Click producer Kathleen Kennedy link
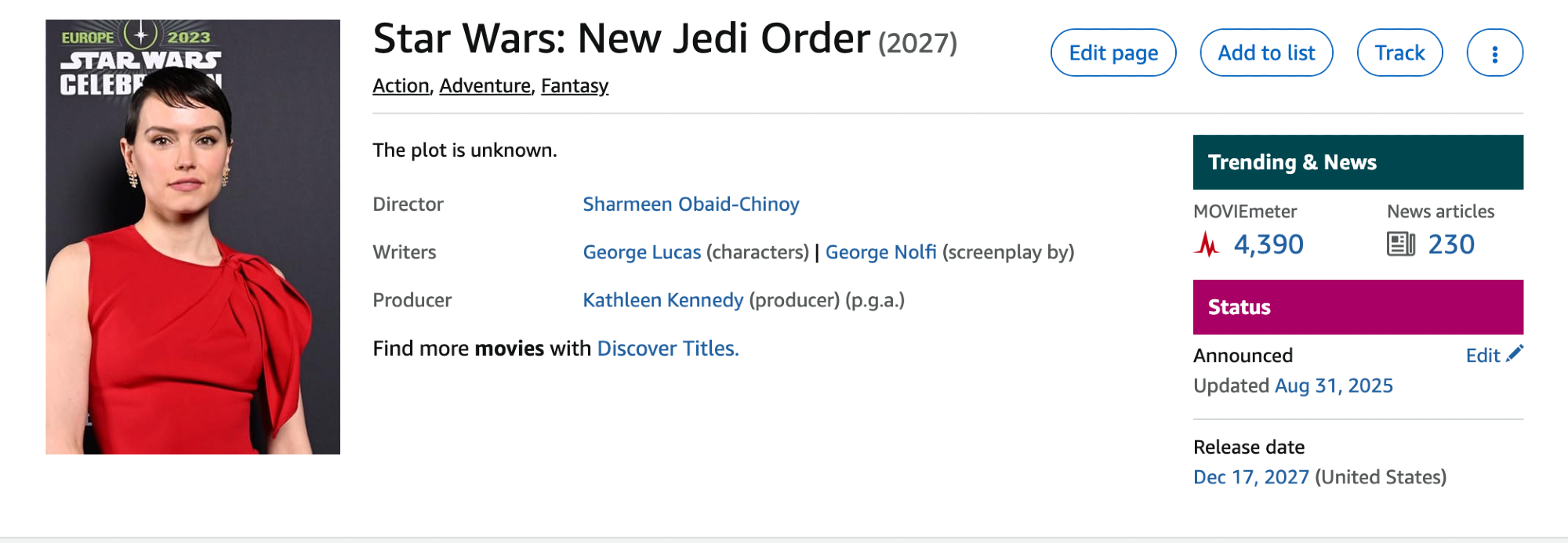This screenshot has width=1568, height=543. pyautogui.click(x=662, y=300)
